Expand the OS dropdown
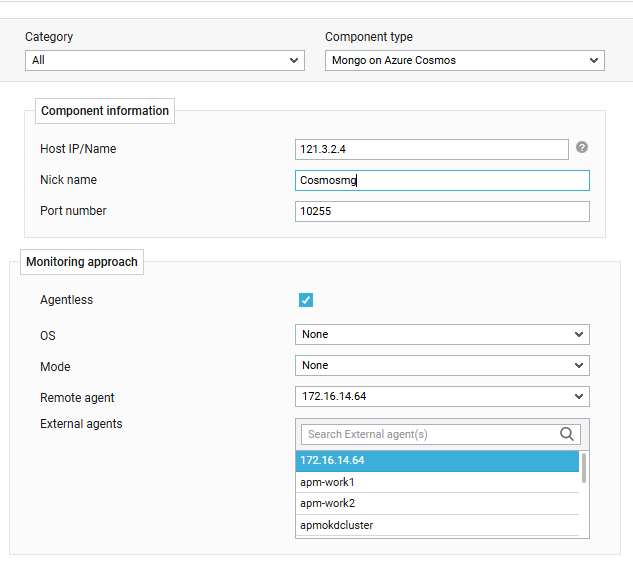 pyautogui.click(x=442, y=334)
